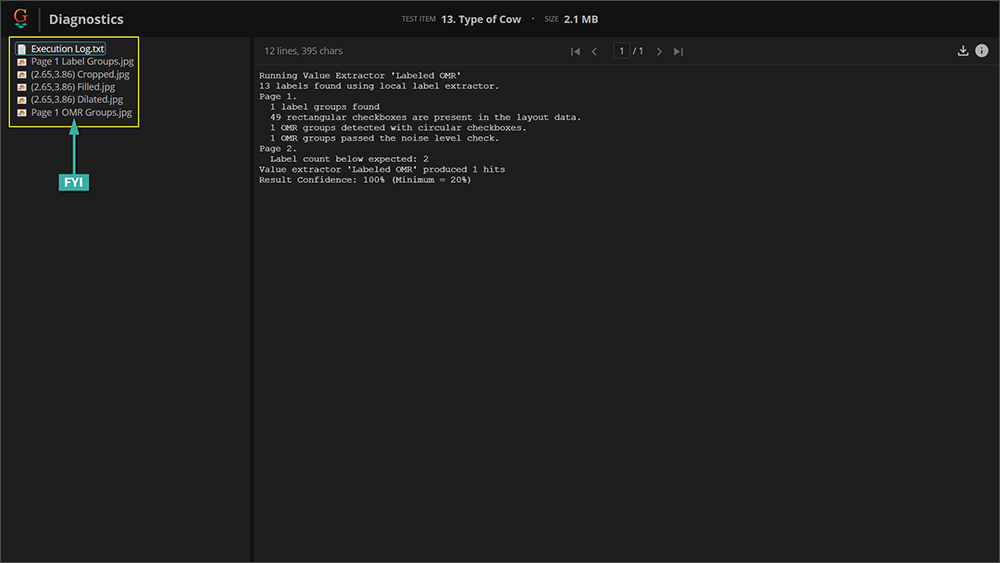Advance to the next page
The height and width of the screenshot is (563, 1000).
[x=659, y=51]
